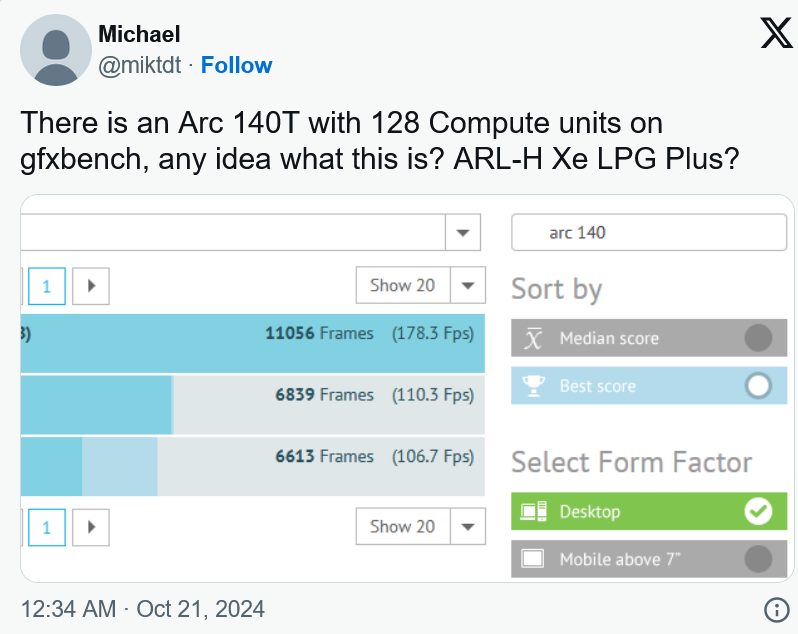The image size is (798, 634).
Task: Open the 12:34 AM Oct 21, 2024 timestamp
Action: point(142,609)
